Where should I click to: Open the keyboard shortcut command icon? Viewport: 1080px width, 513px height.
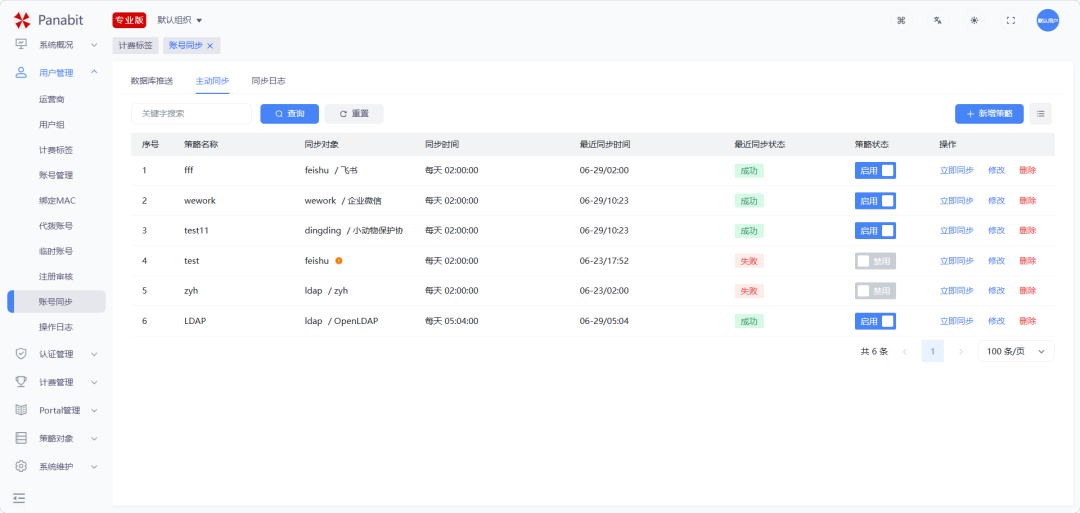(x=901, y=20)
